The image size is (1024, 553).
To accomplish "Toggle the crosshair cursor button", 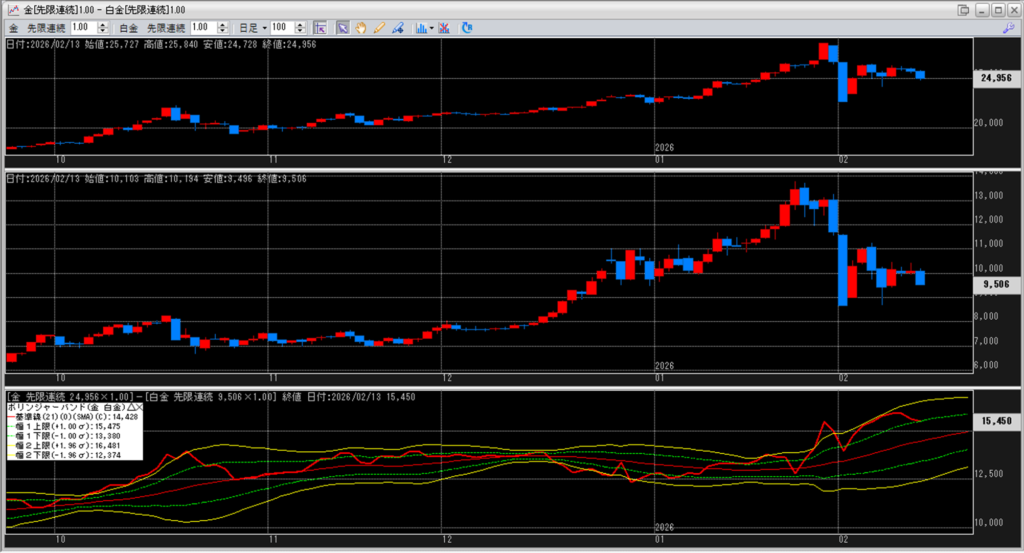I will click(x=319, y=27).
